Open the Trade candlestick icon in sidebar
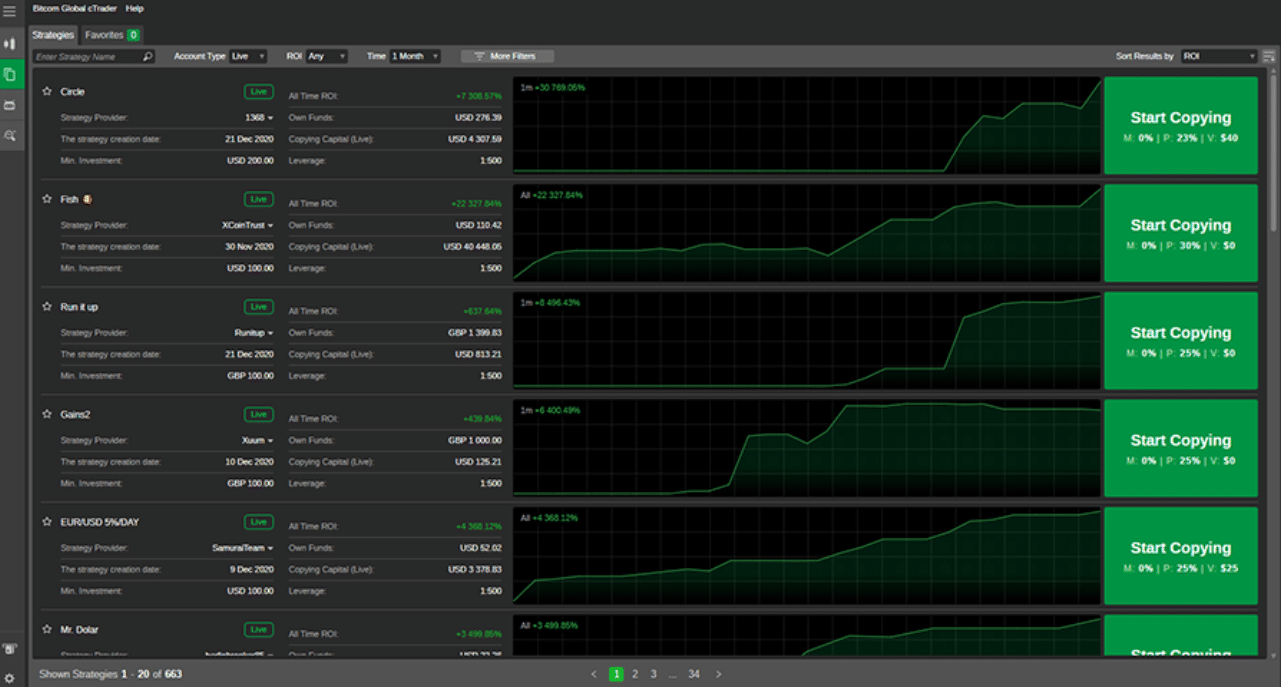The height and width of the screenshot is (687, 1281). pos(10,44)
